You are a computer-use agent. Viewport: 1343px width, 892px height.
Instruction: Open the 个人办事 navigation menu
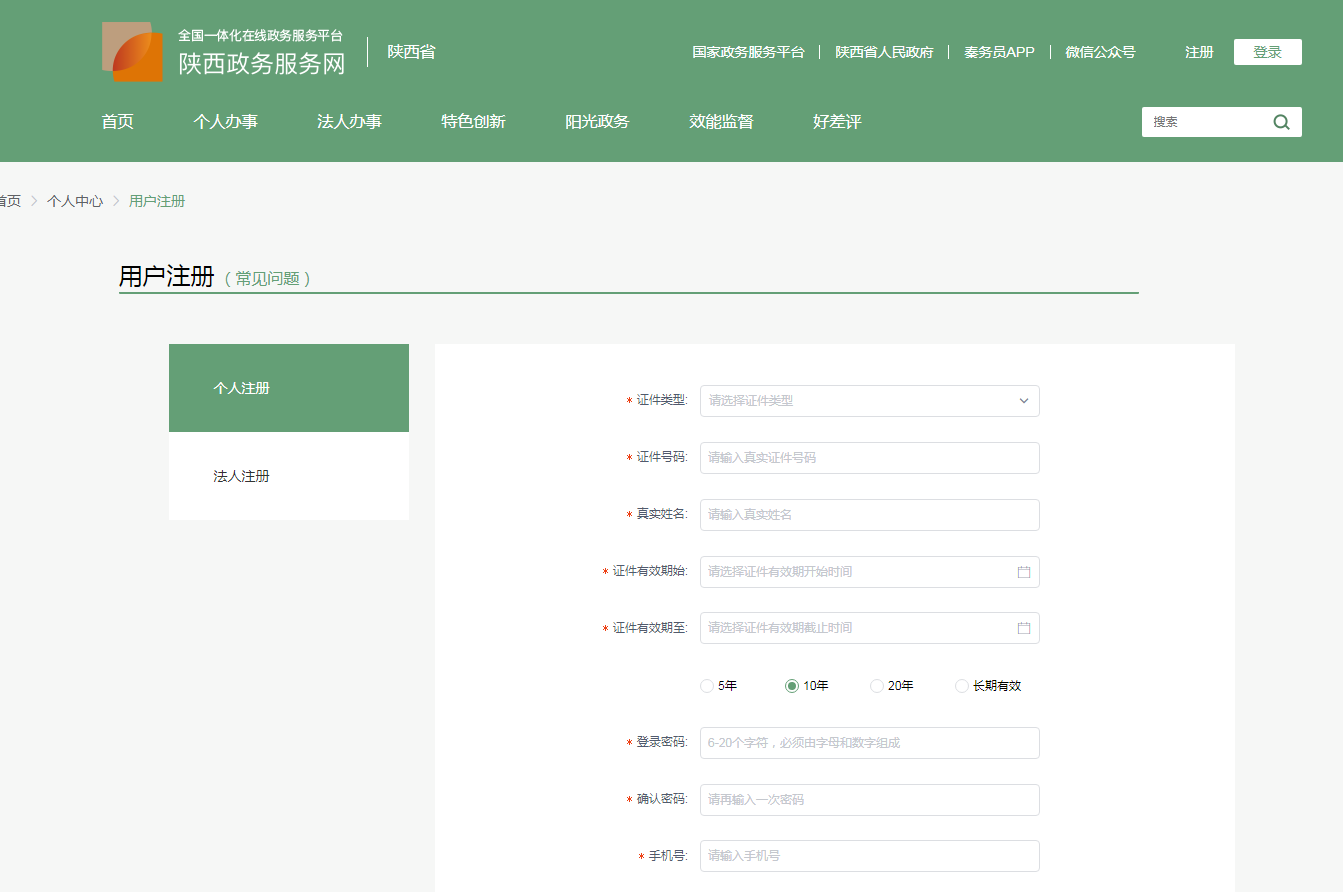click(225, 122)
